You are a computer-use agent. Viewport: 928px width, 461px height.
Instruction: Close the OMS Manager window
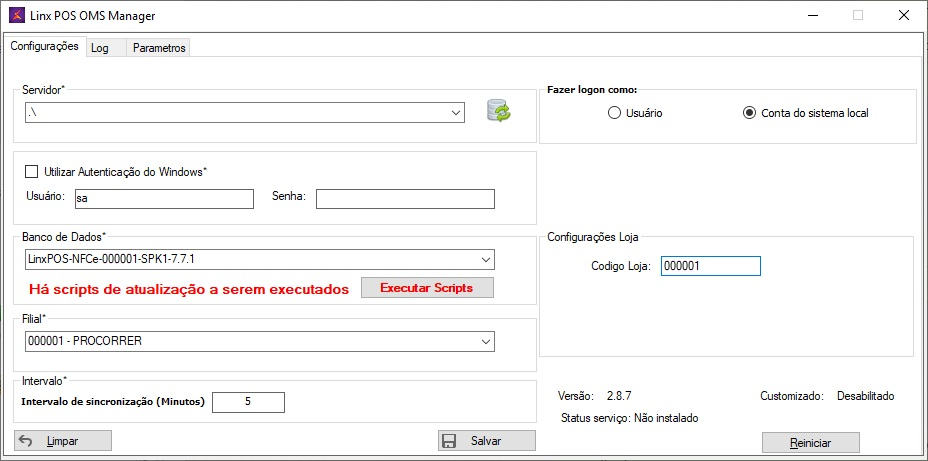pyautogui.click(x=903, y=15)
